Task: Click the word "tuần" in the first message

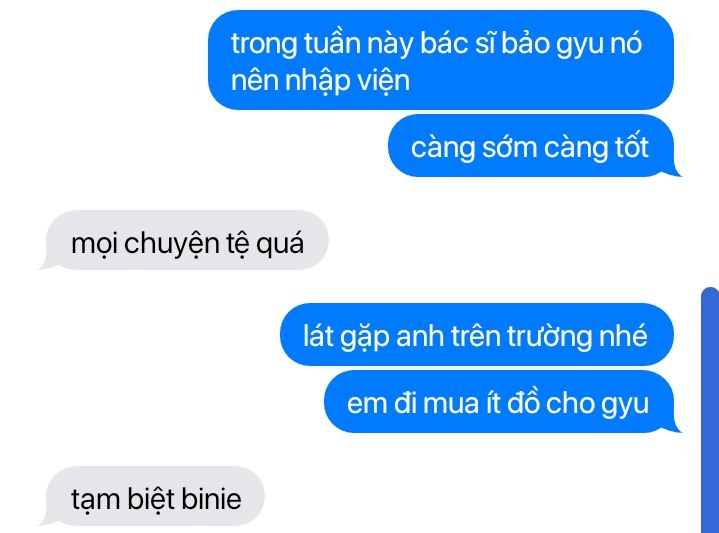Action: [x=332, y=43]
